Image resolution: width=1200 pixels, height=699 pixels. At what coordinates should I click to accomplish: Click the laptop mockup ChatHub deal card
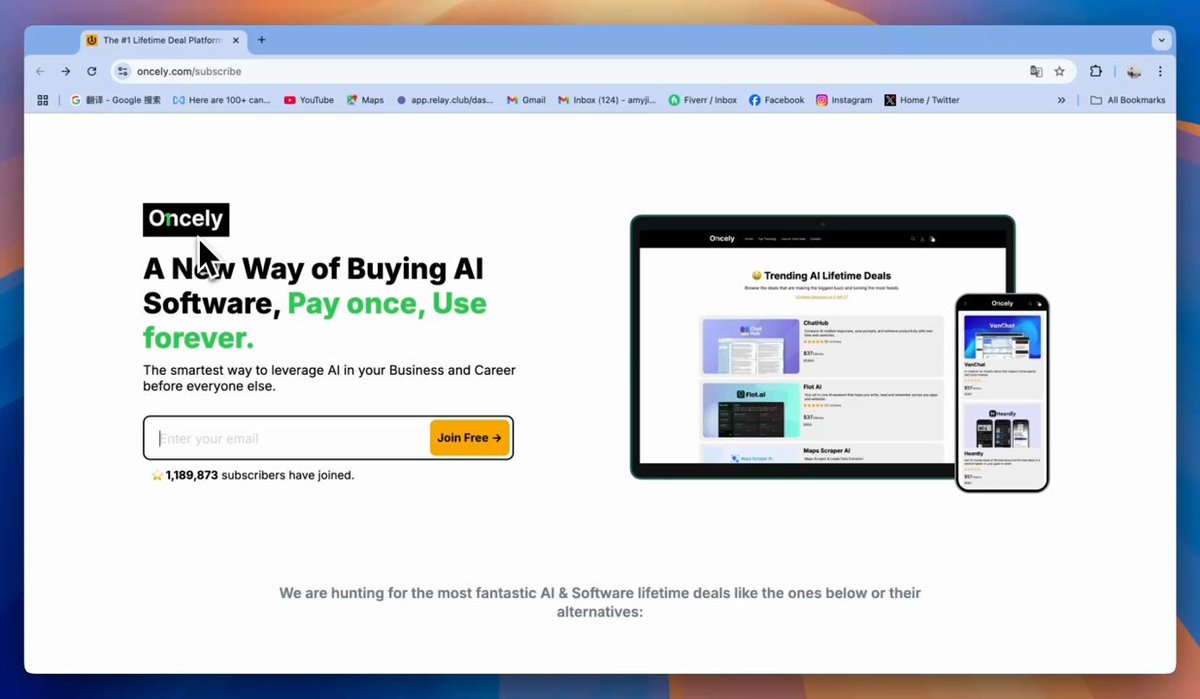[821, 346]
